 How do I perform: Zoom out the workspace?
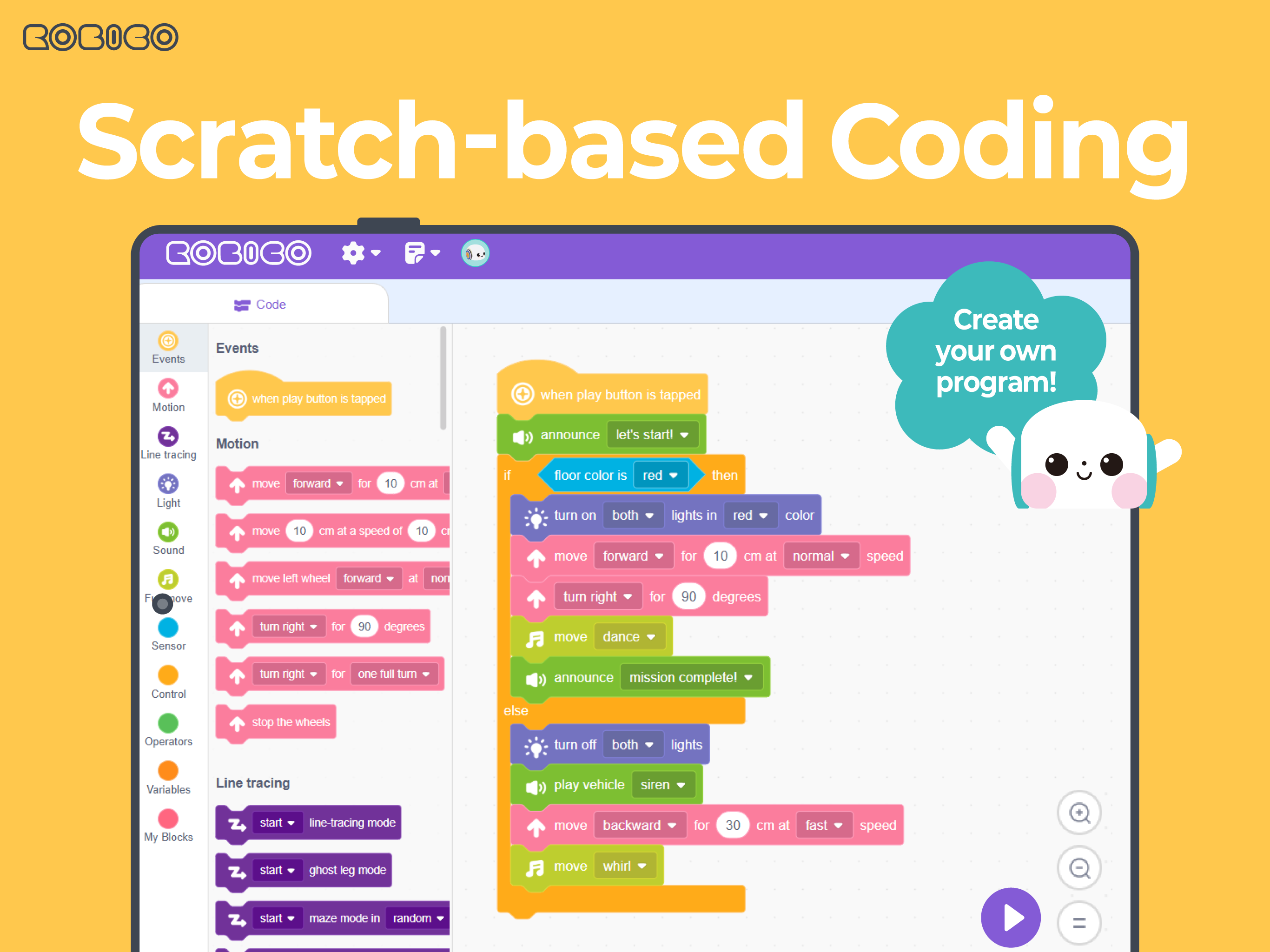(1079, 867)
